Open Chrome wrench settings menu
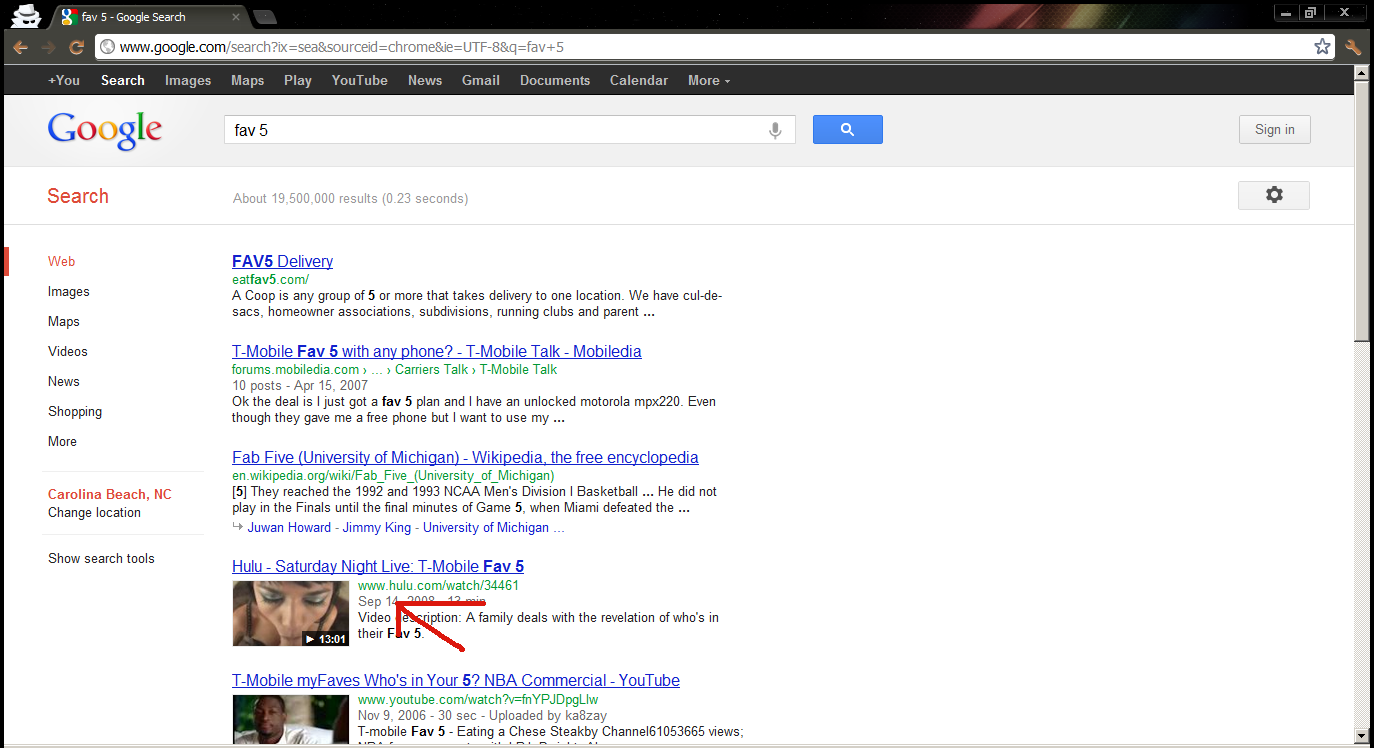 click(x=1353, y=47)
